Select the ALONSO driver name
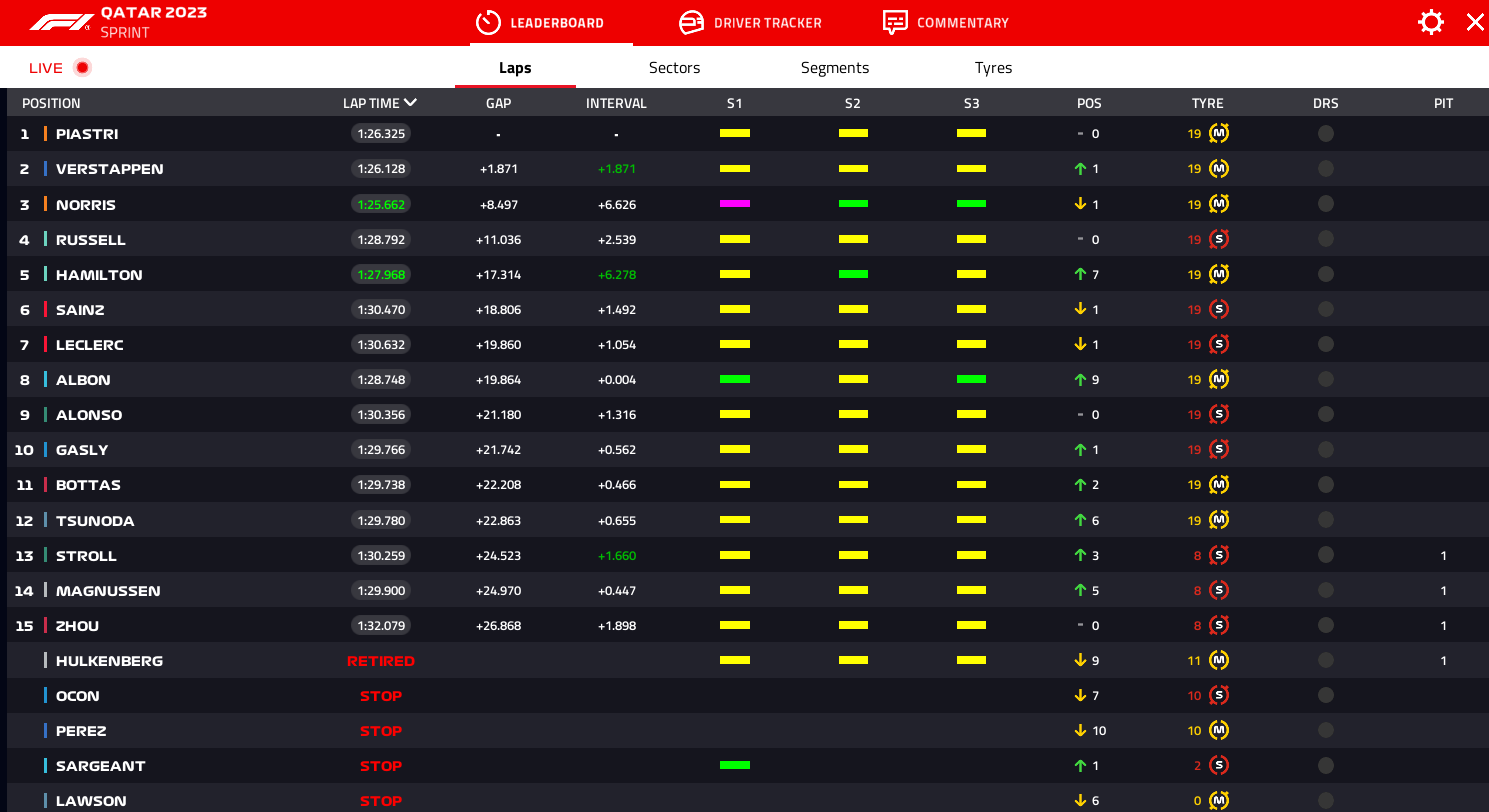1489x812 pixels. 89,415
